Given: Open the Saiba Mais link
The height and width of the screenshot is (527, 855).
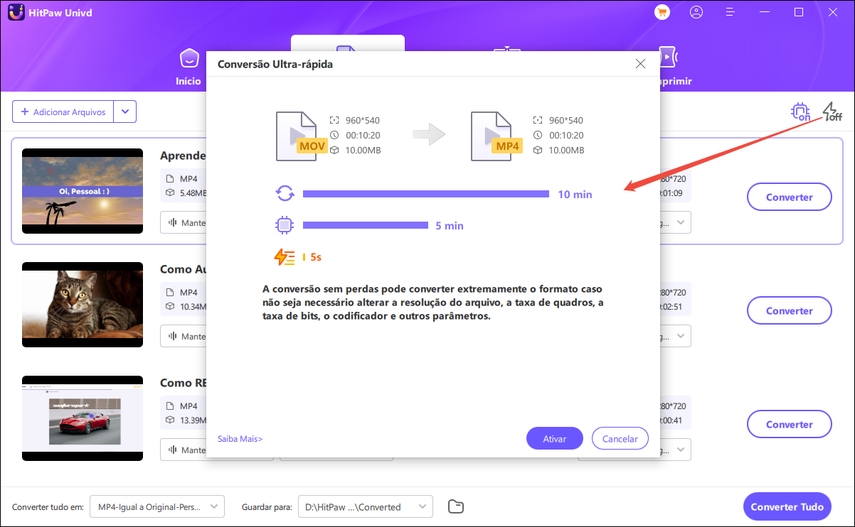Looking at the screenshot, I should [240, 438].
